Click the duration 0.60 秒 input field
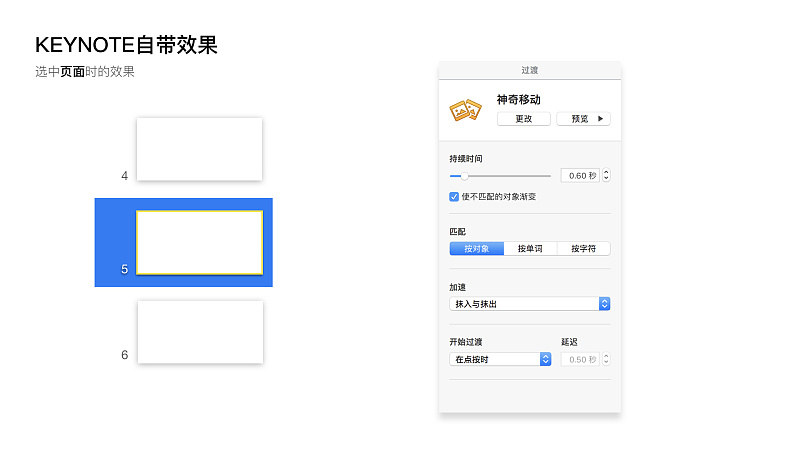Screen dimensions: 800x450 579,176
